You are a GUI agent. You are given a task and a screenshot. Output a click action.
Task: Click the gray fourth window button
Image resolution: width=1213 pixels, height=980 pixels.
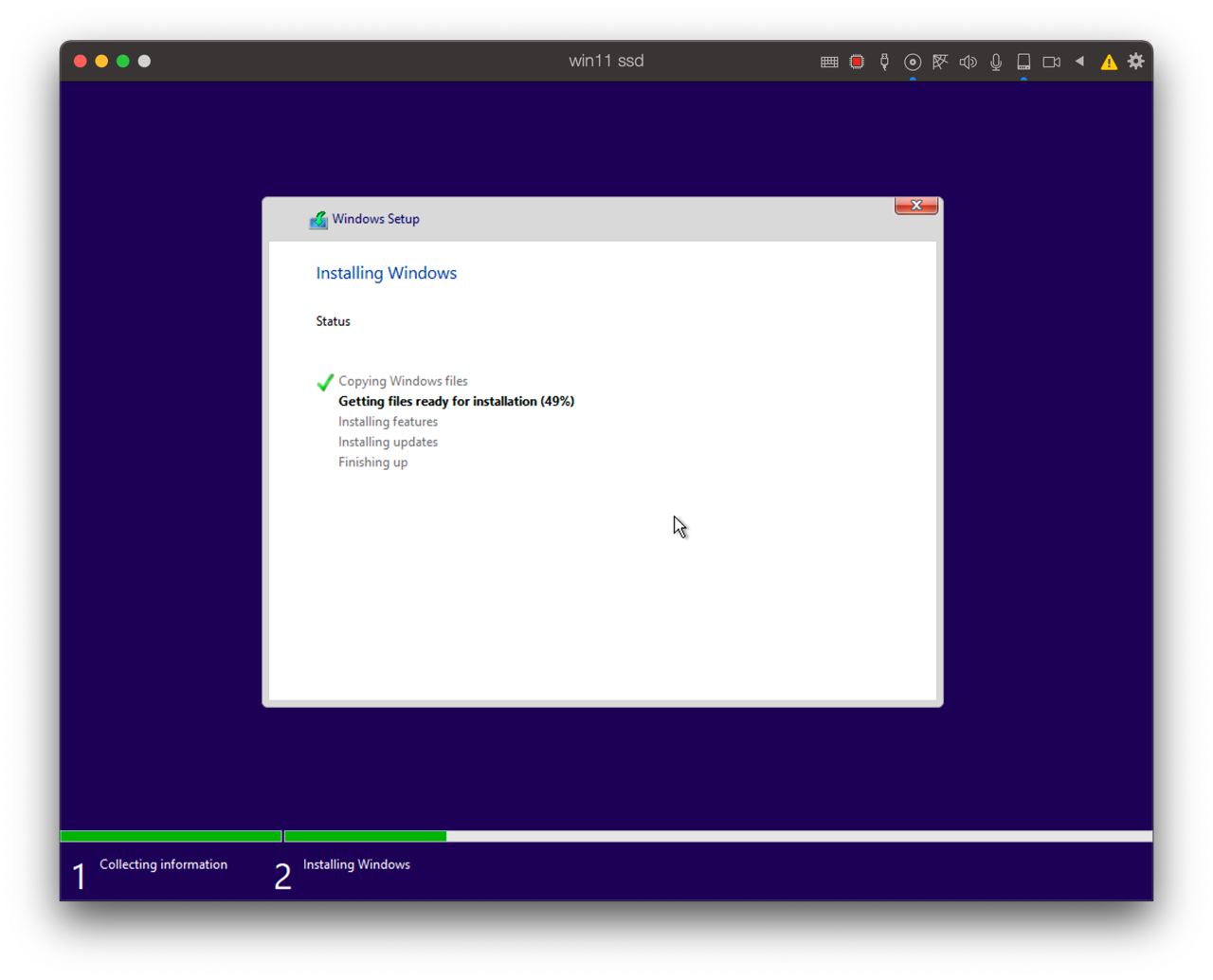pos(144,62)
